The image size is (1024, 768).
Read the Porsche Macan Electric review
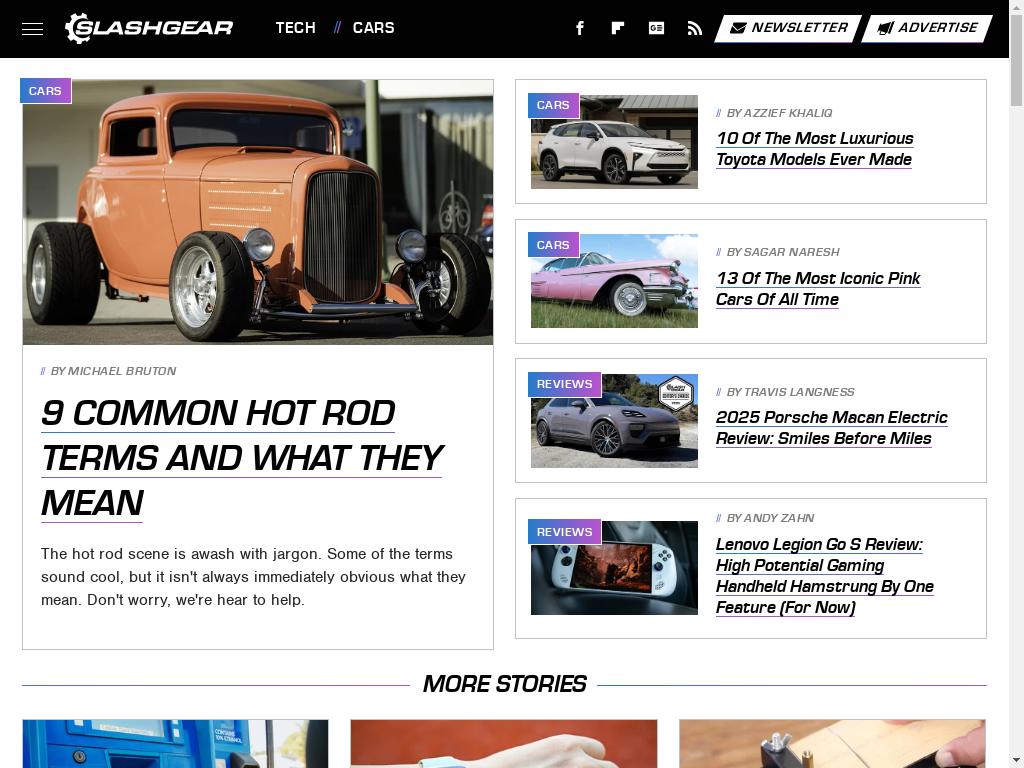(831, 428)
